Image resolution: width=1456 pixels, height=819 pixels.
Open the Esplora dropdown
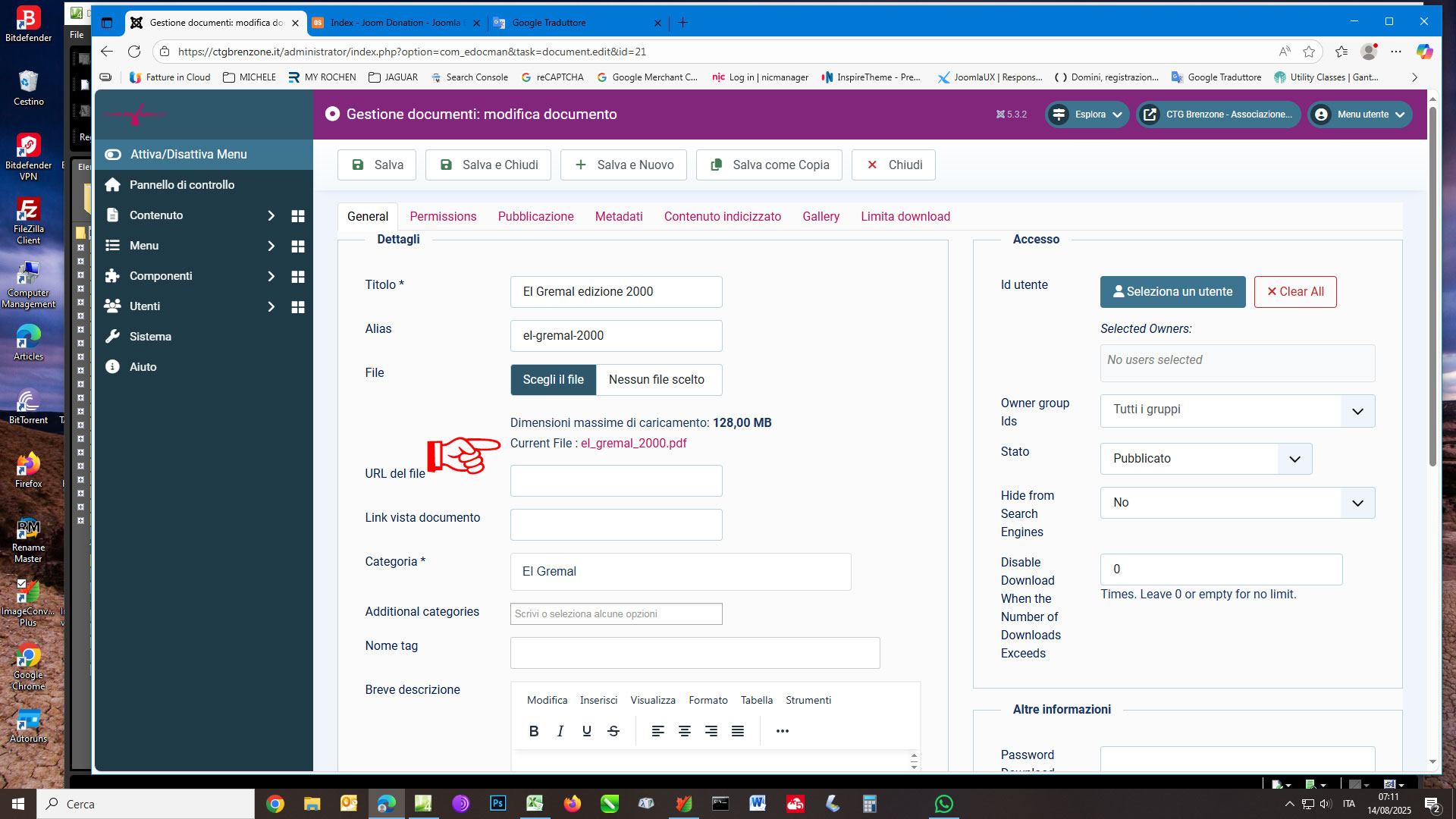1087,115
